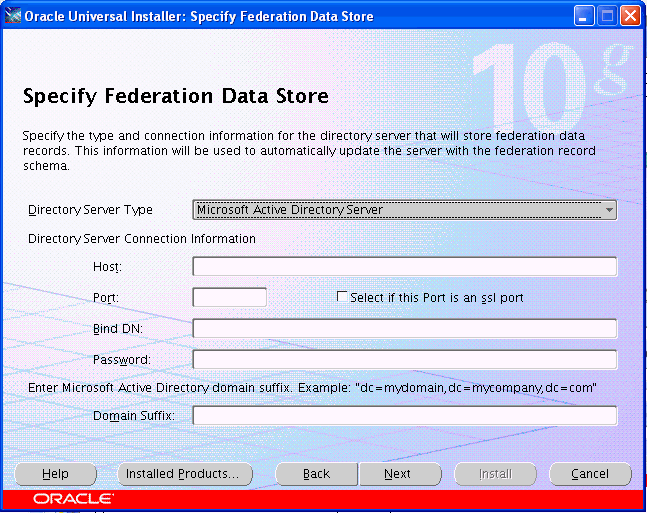Proceed with the Next button
The width and height of the screenshot is (647, 513).
400,474
